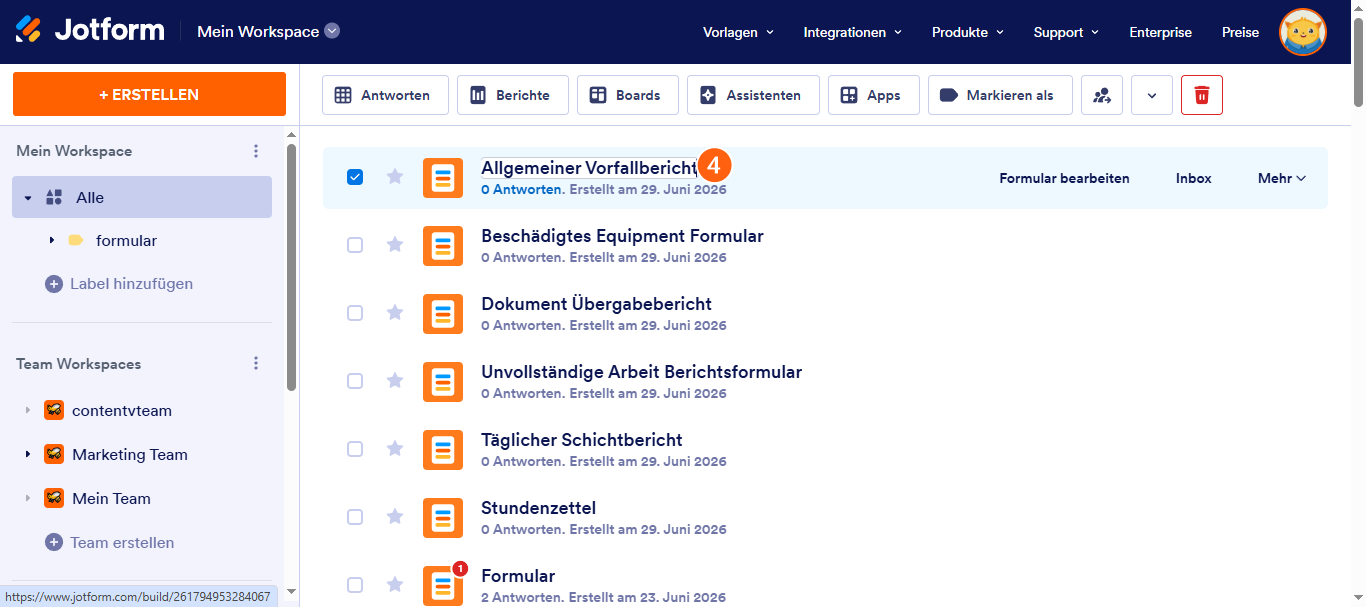Click the Team erstellen label
1366x607 pixels.
pos(122,542)
